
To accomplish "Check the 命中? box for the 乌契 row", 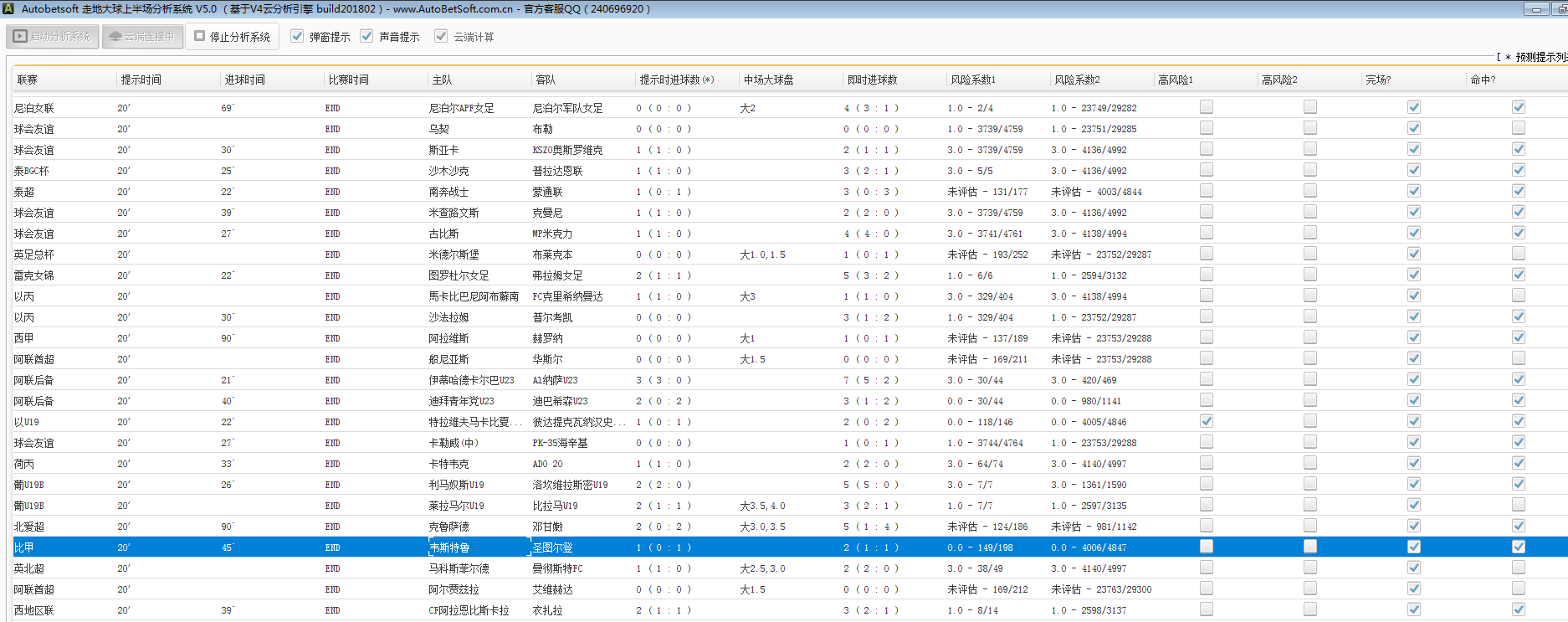I will tap(1518, 128).
